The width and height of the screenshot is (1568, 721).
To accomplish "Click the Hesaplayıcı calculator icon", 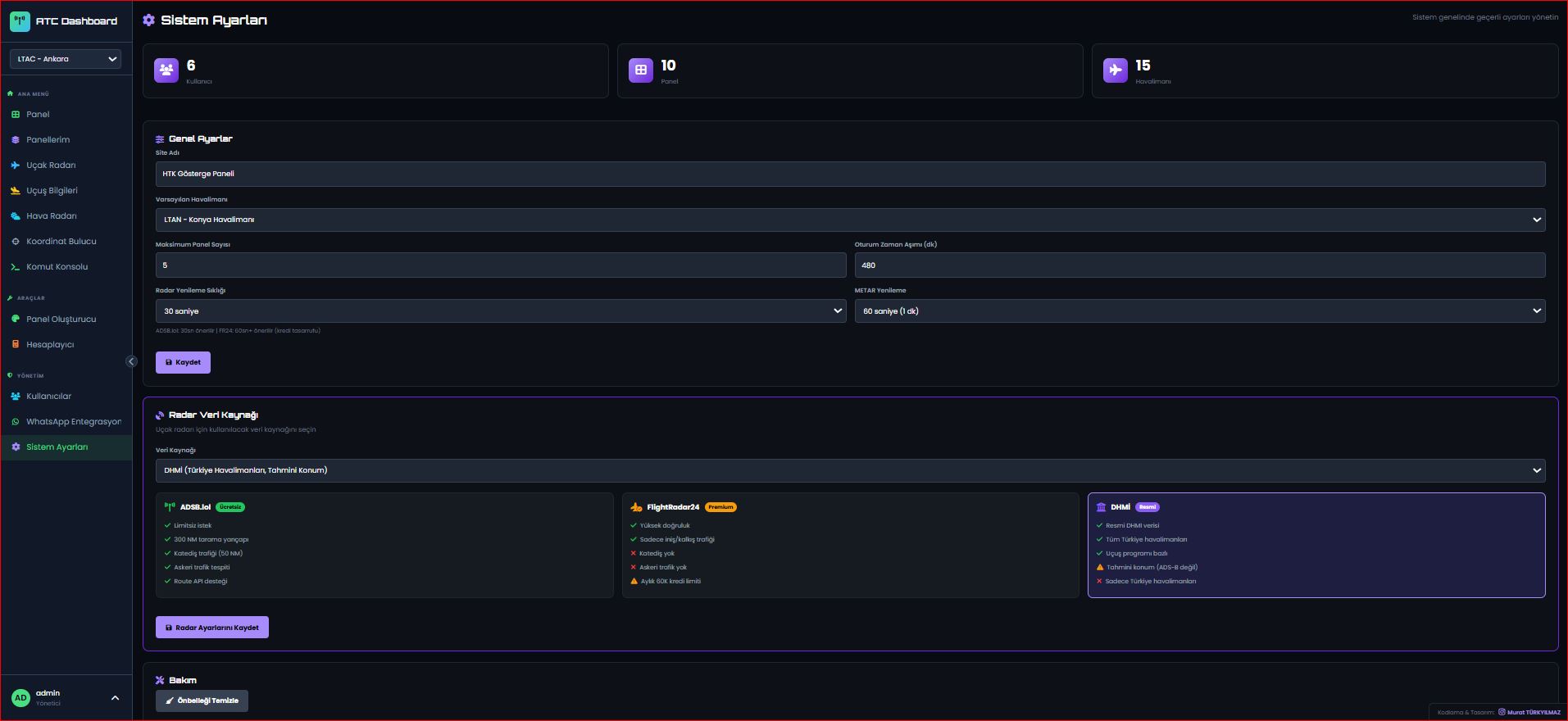I will (16, 345).
